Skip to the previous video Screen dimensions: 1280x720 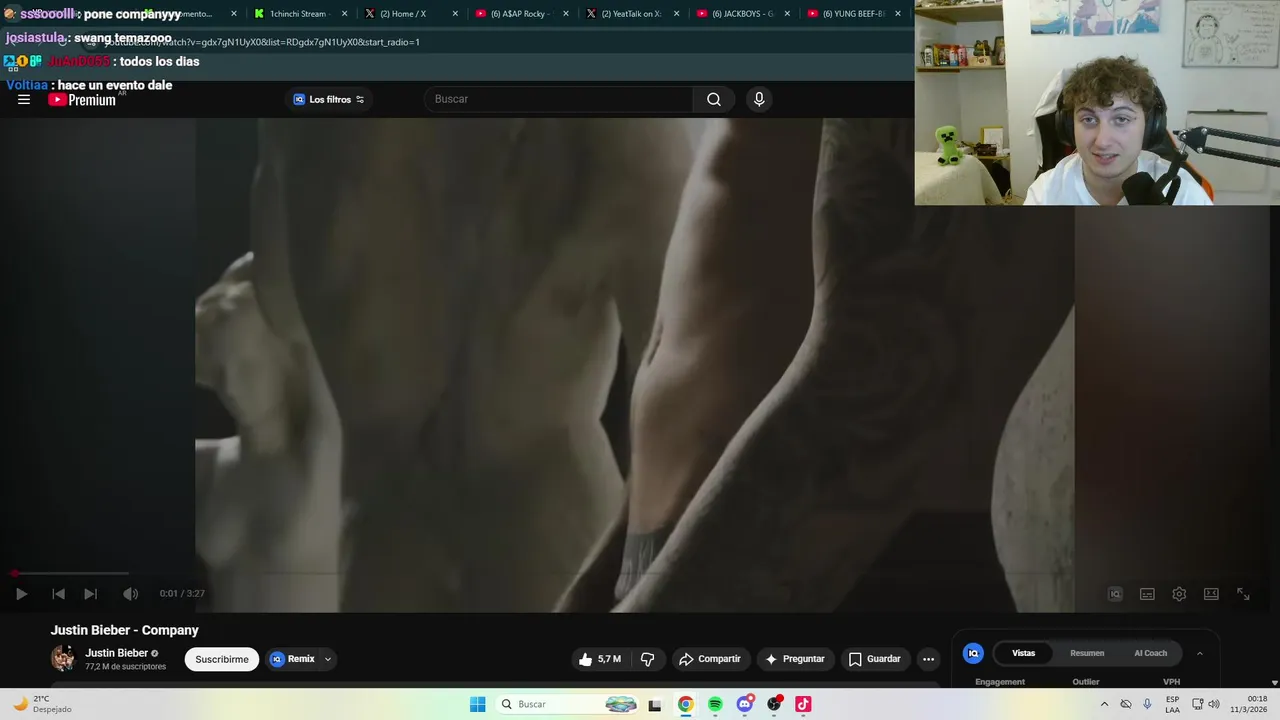(x=58, y=594)
